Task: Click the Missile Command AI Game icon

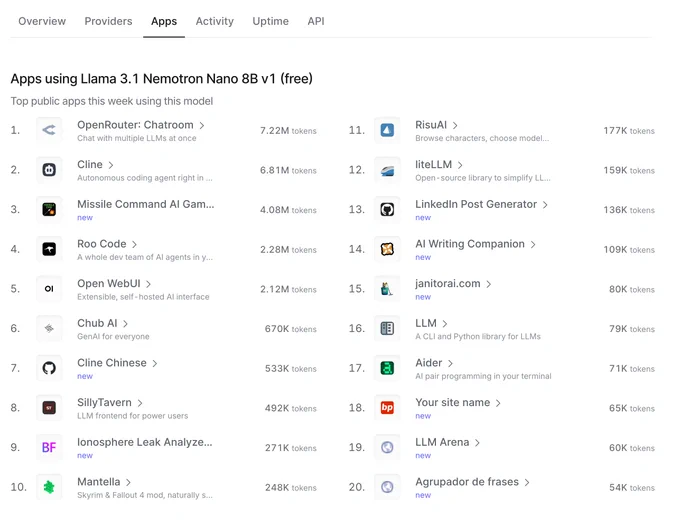Action: pyautogui.click(x=49, y=209)
